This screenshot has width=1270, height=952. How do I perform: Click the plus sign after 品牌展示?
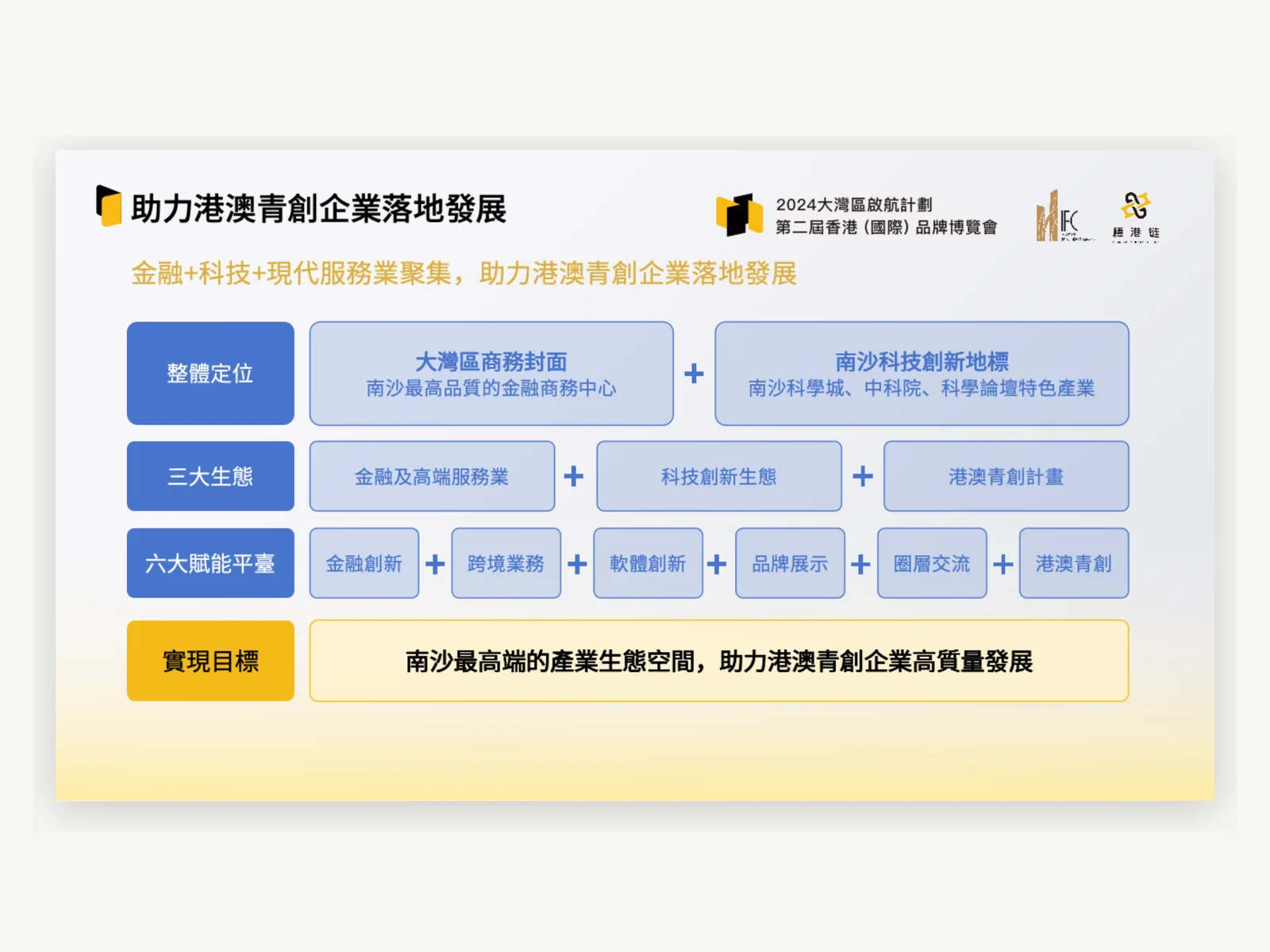(860, 564)
